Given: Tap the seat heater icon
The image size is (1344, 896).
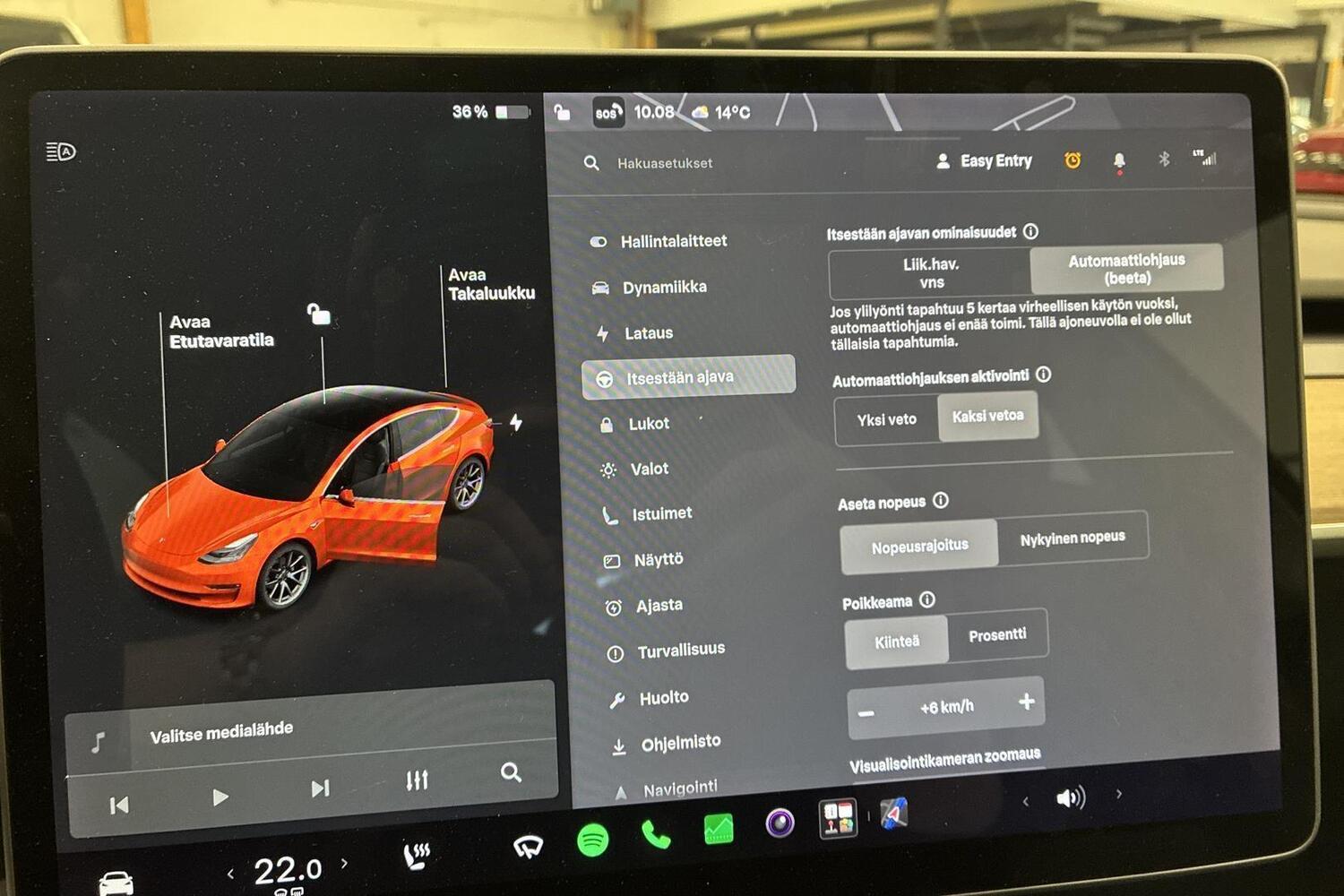Looking at the screenshot, I should (x=416, y=857).
